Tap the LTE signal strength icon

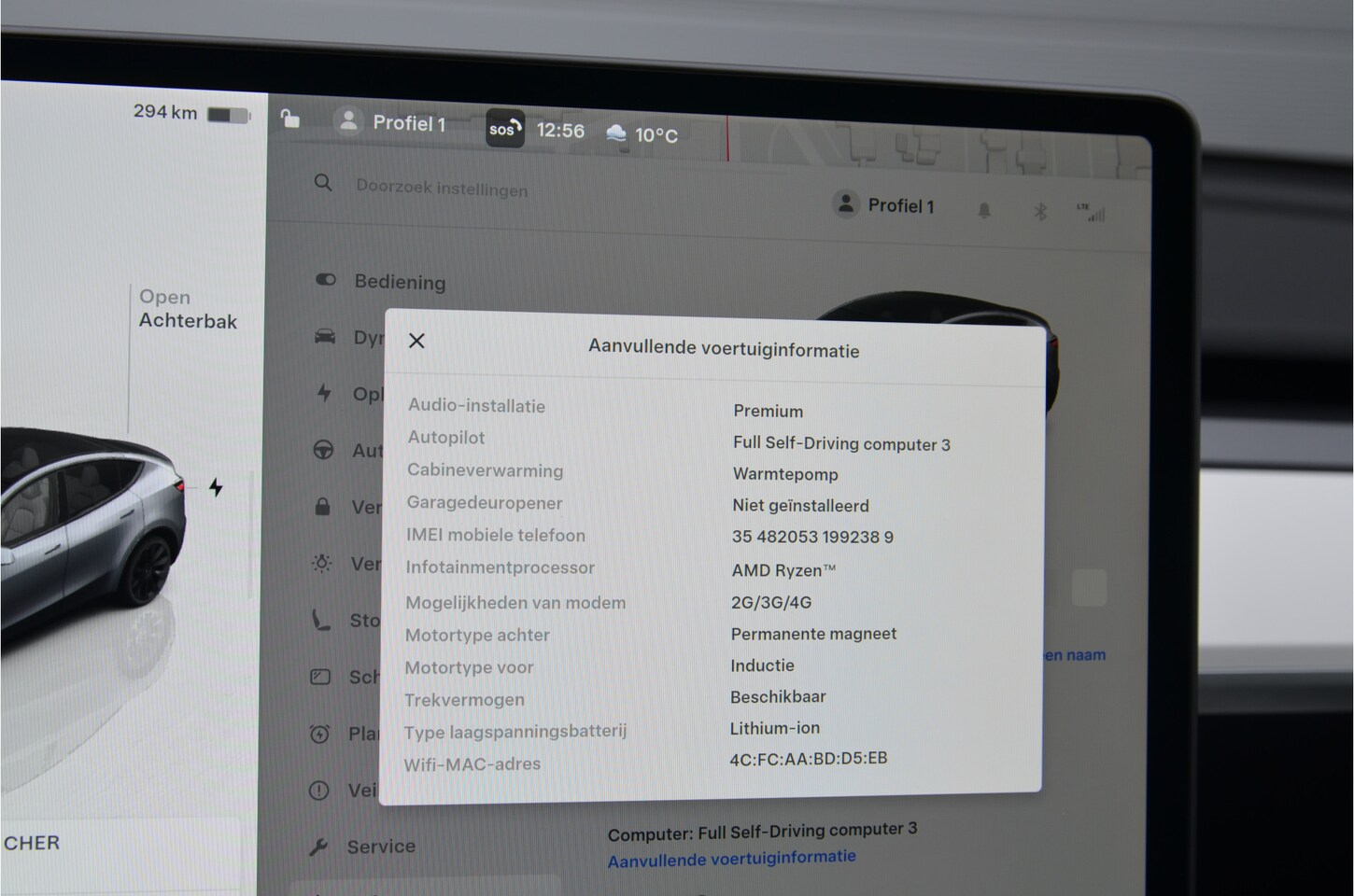click(1091, 213)
